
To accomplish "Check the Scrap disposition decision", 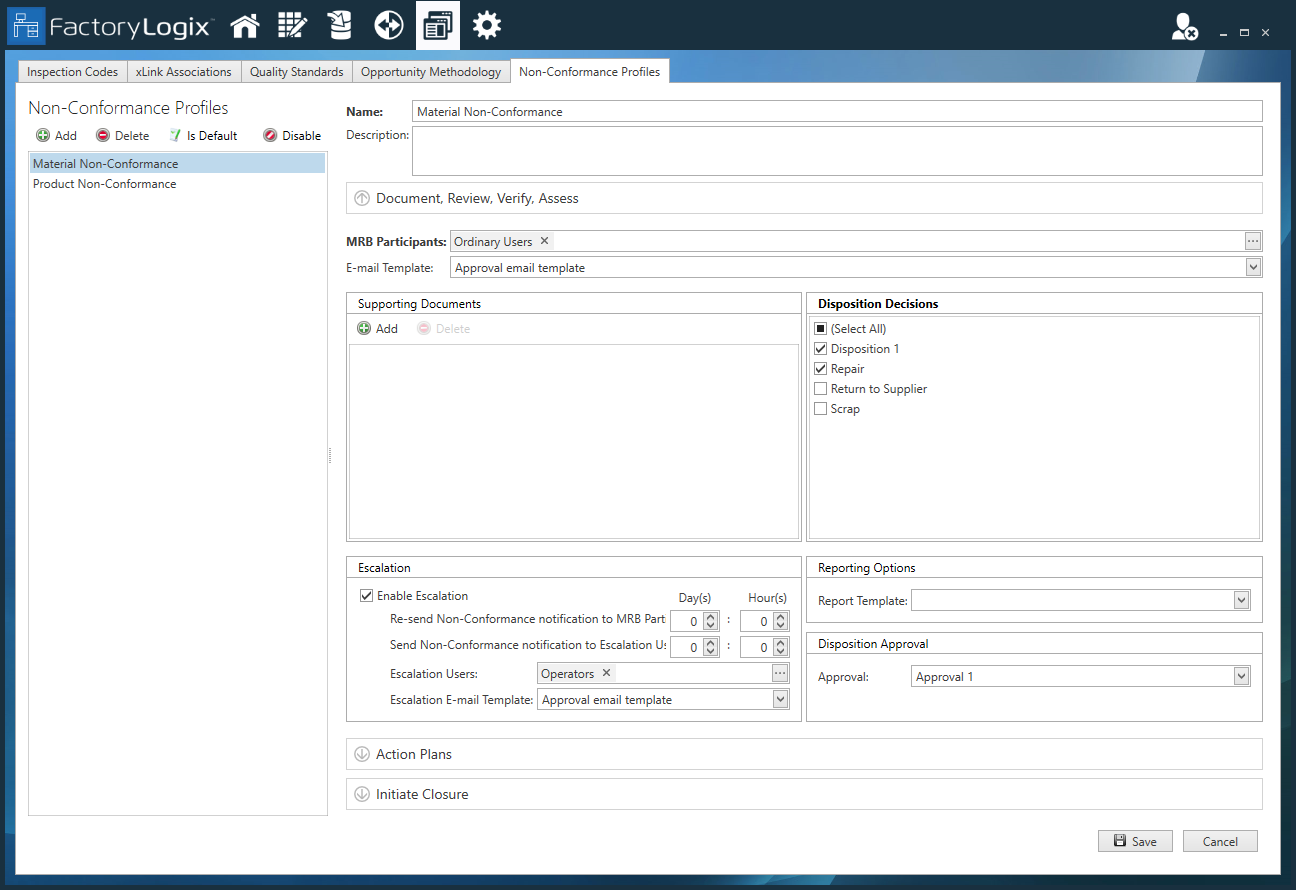I will click(x=820, y=408).
